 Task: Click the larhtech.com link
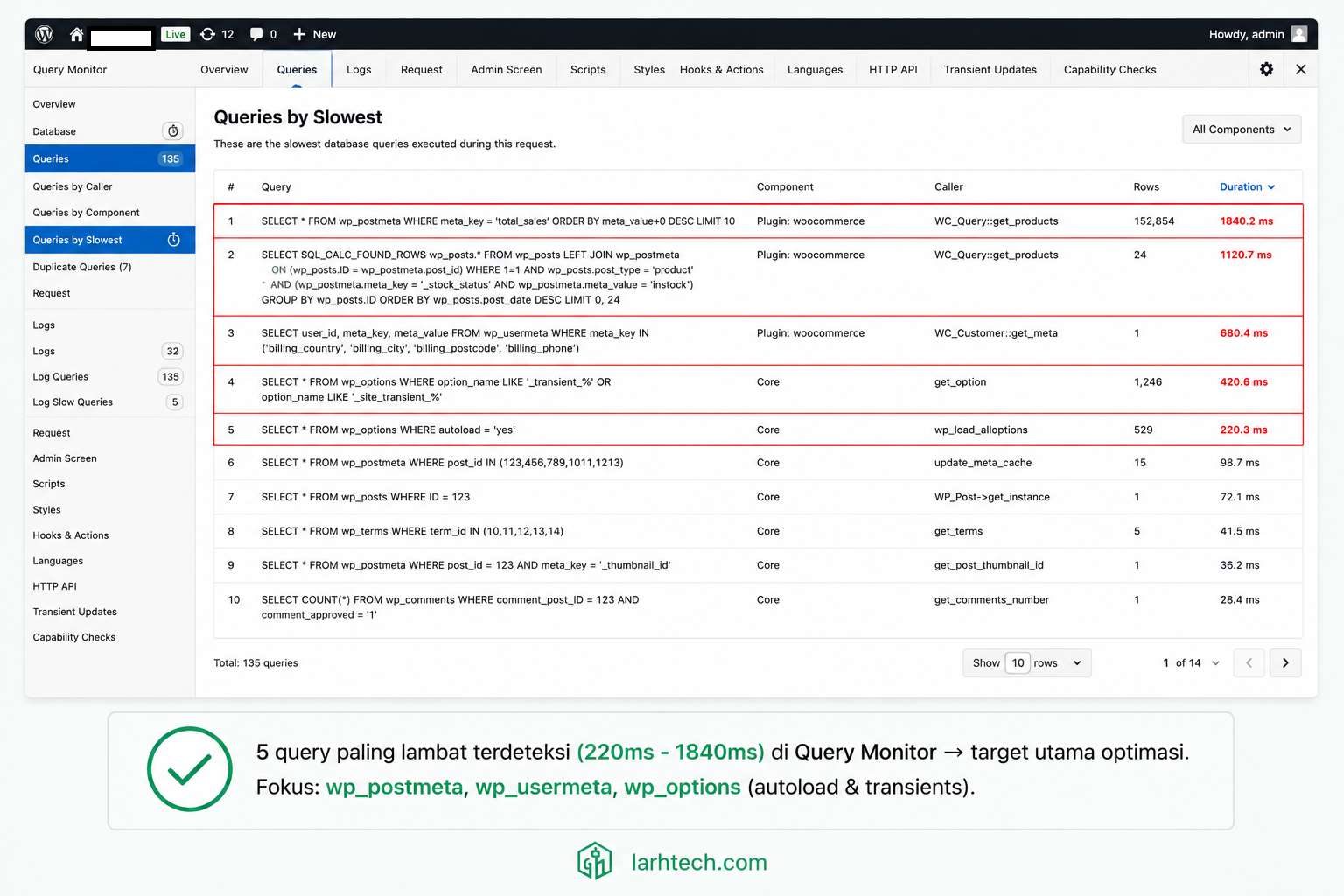(699, 863)
